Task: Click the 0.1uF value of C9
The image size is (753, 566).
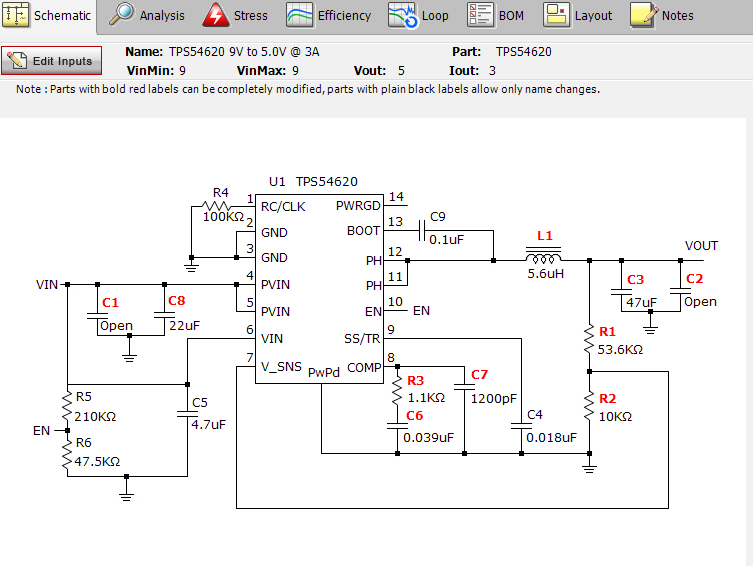Action: pos(447,240)
